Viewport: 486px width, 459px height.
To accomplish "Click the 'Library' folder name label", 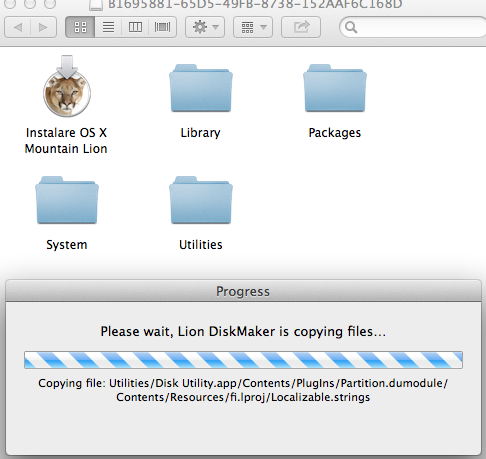I will click(200, 133).
